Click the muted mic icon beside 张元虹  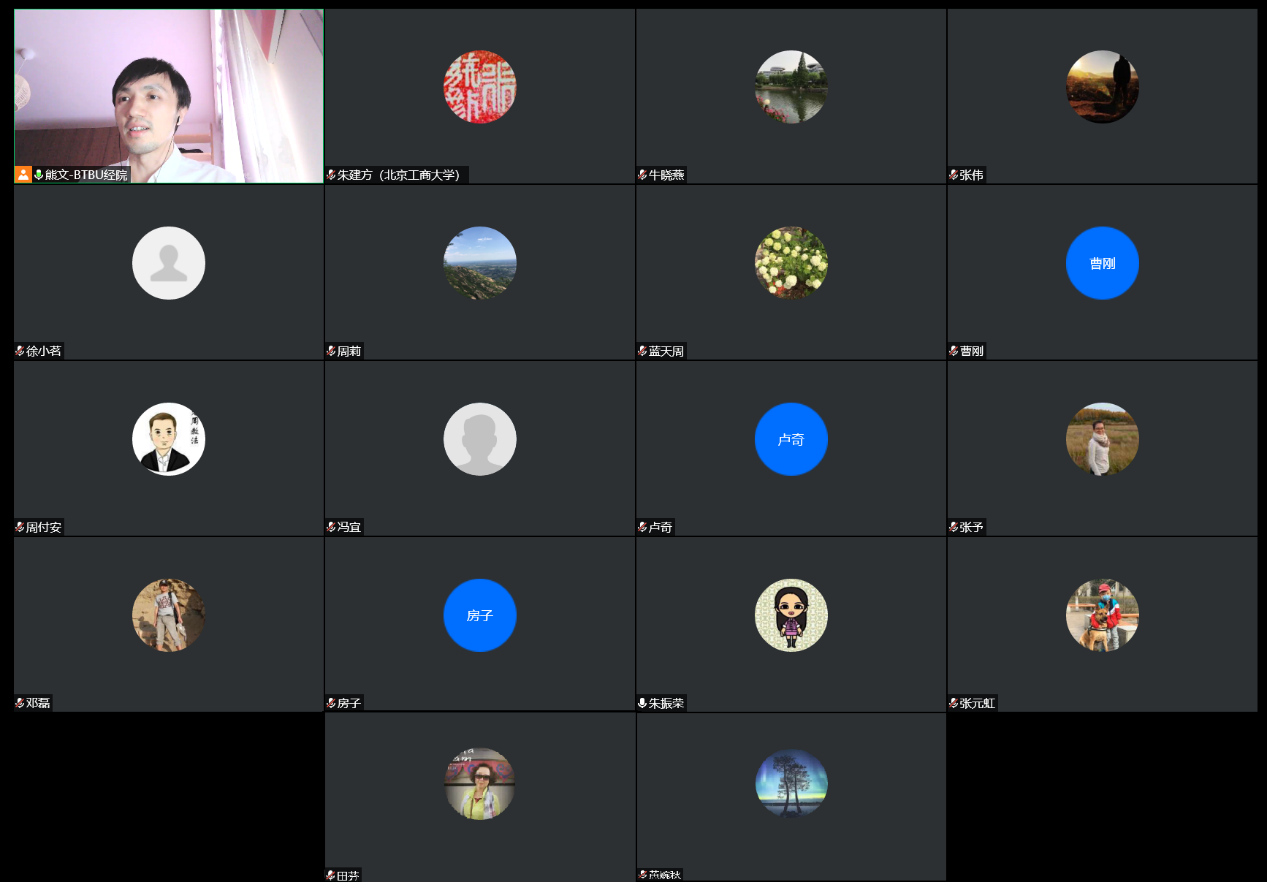coord(954,703)
